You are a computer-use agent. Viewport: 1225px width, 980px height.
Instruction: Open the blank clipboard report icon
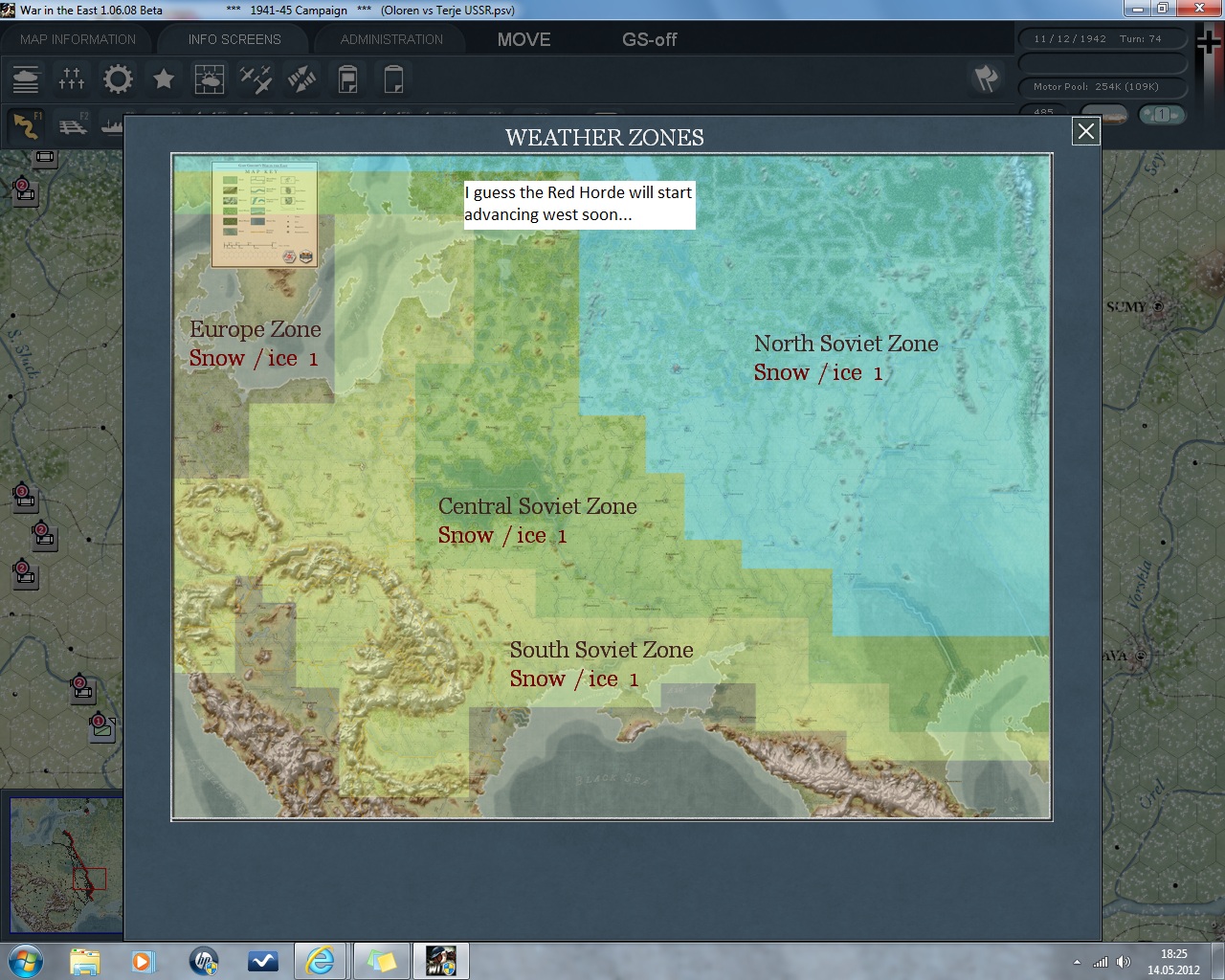[x=393, y=78]
